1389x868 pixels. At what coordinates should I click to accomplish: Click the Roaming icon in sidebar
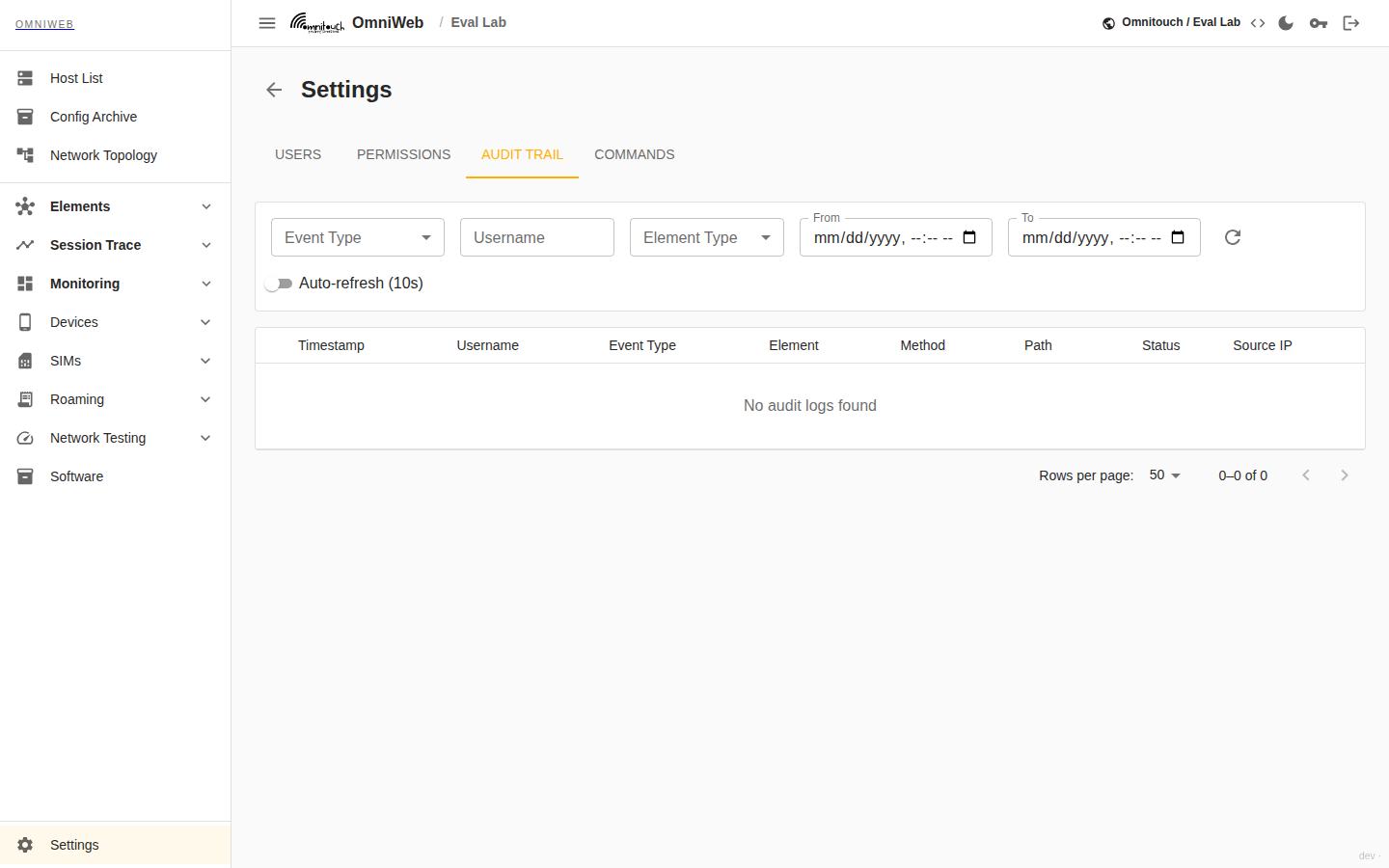[25, 399]
